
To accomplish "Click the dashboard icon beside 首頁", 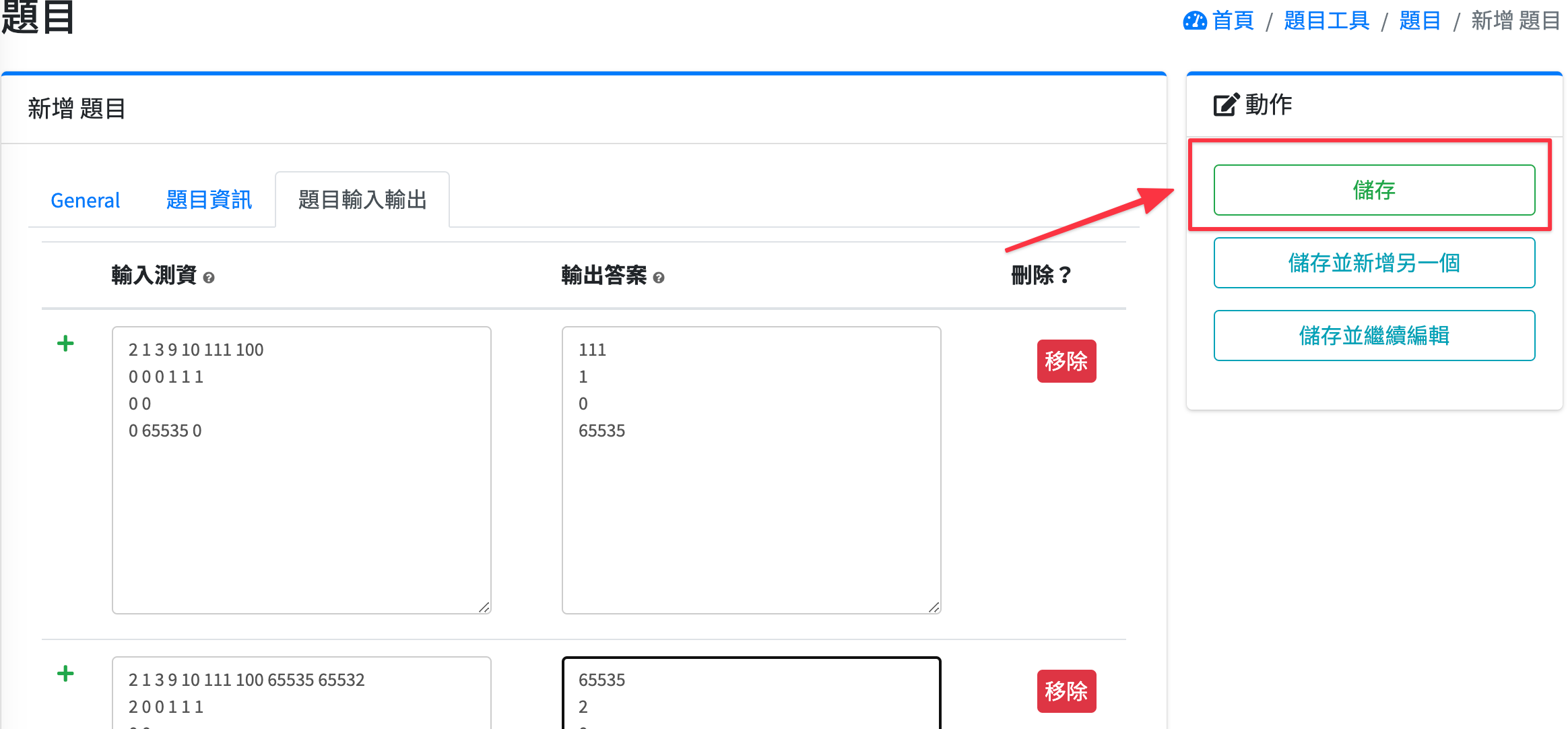I will click(x=1195, y=21).
